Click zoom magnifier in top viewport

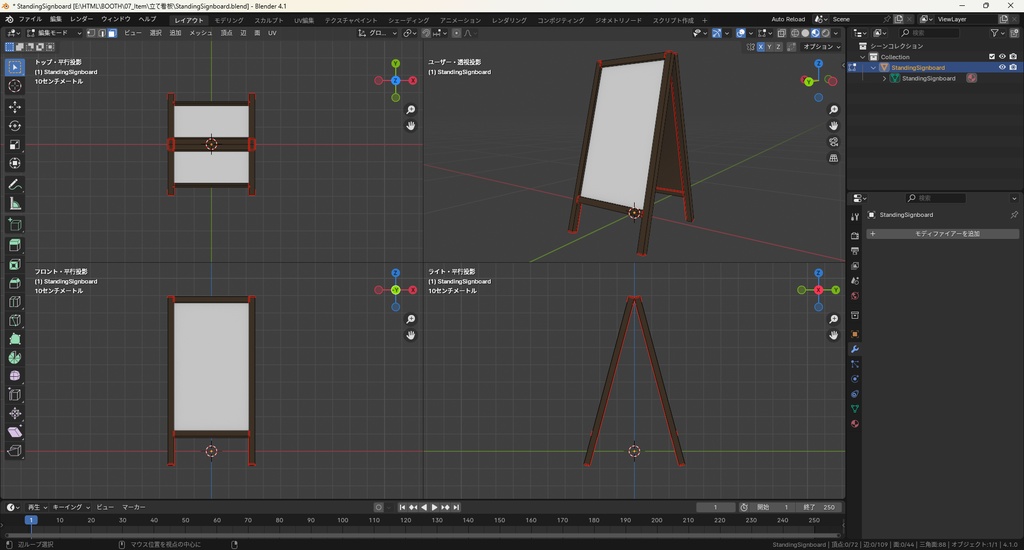(411, 110)
